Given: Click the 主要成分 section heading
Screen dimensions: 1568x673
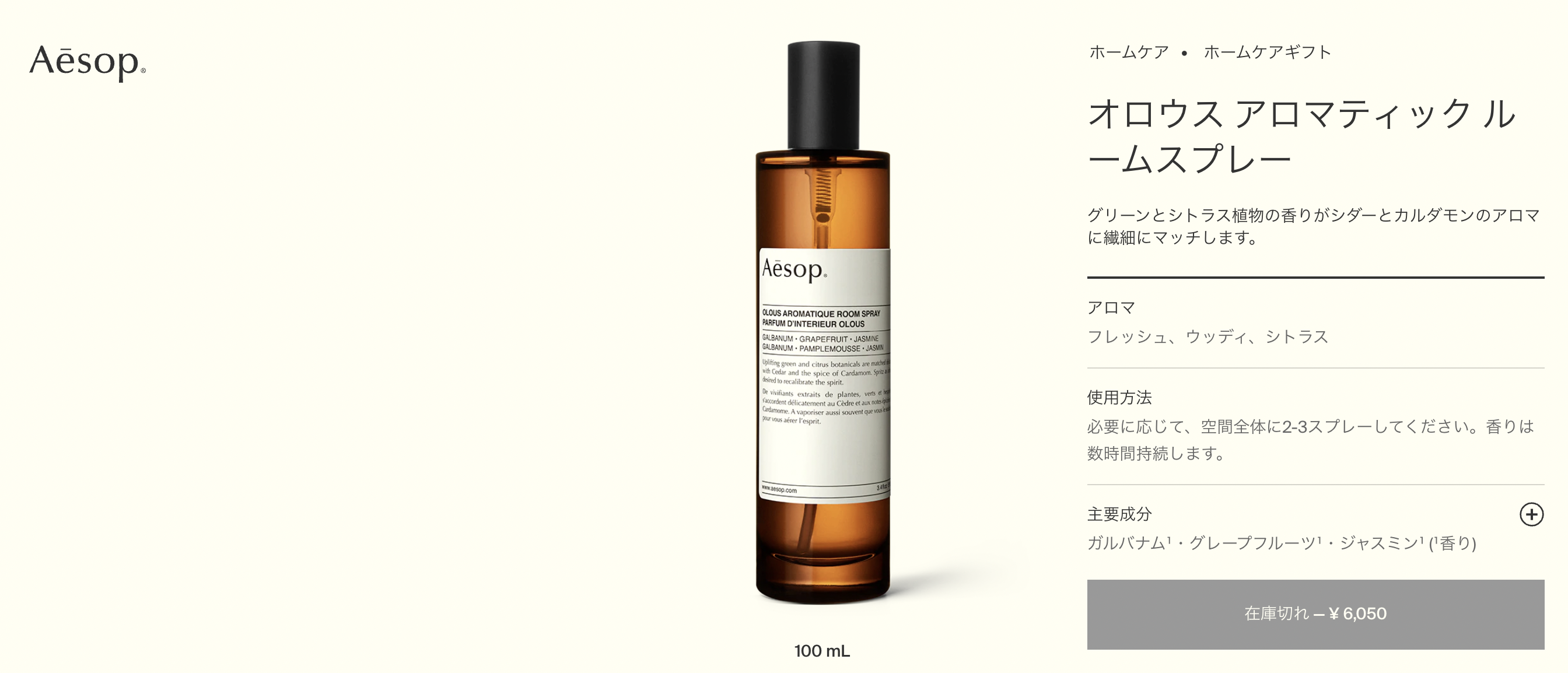Looking at the screenshot, I should [x=1119, y=514].
